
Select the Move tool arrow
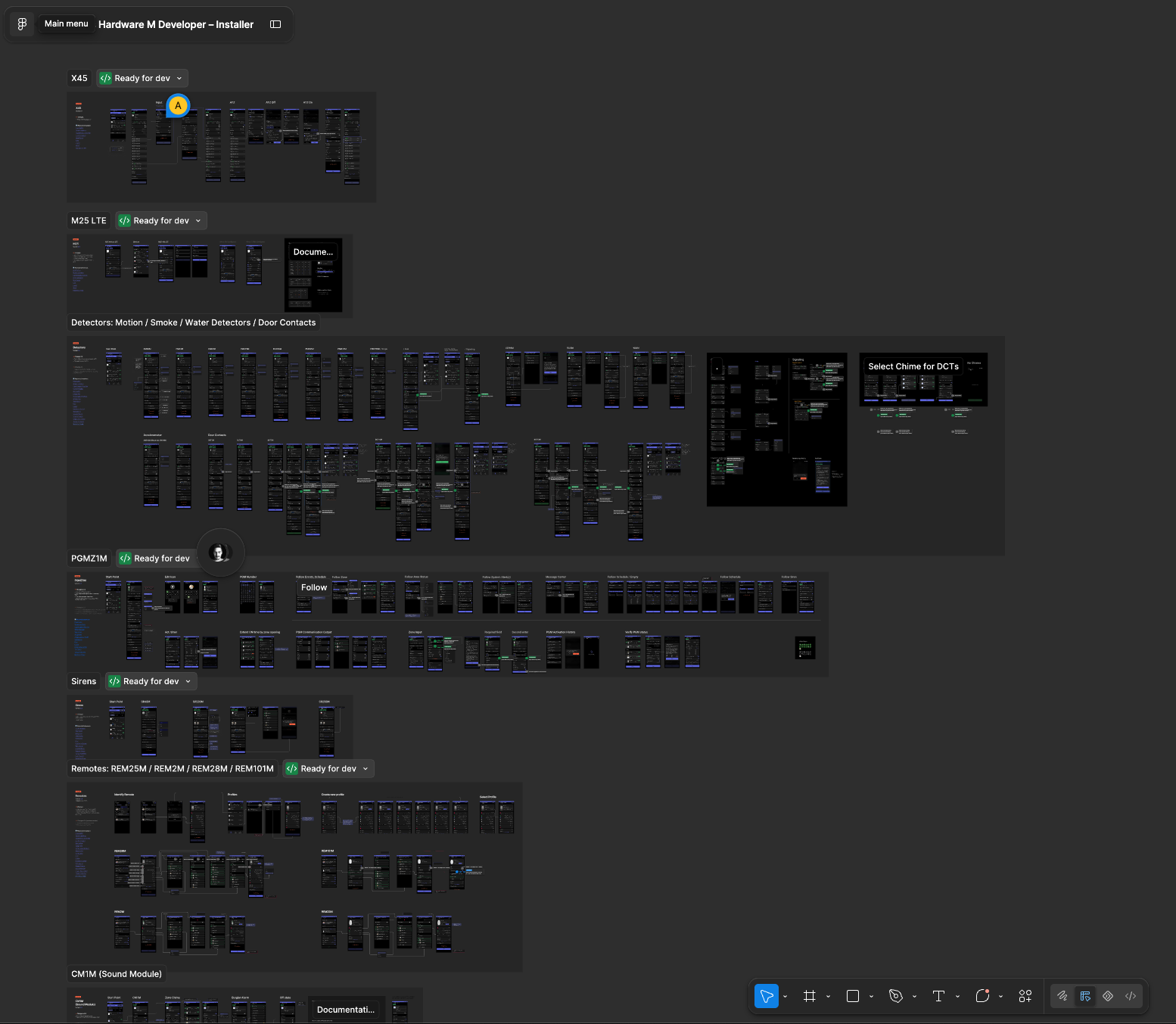767,996
